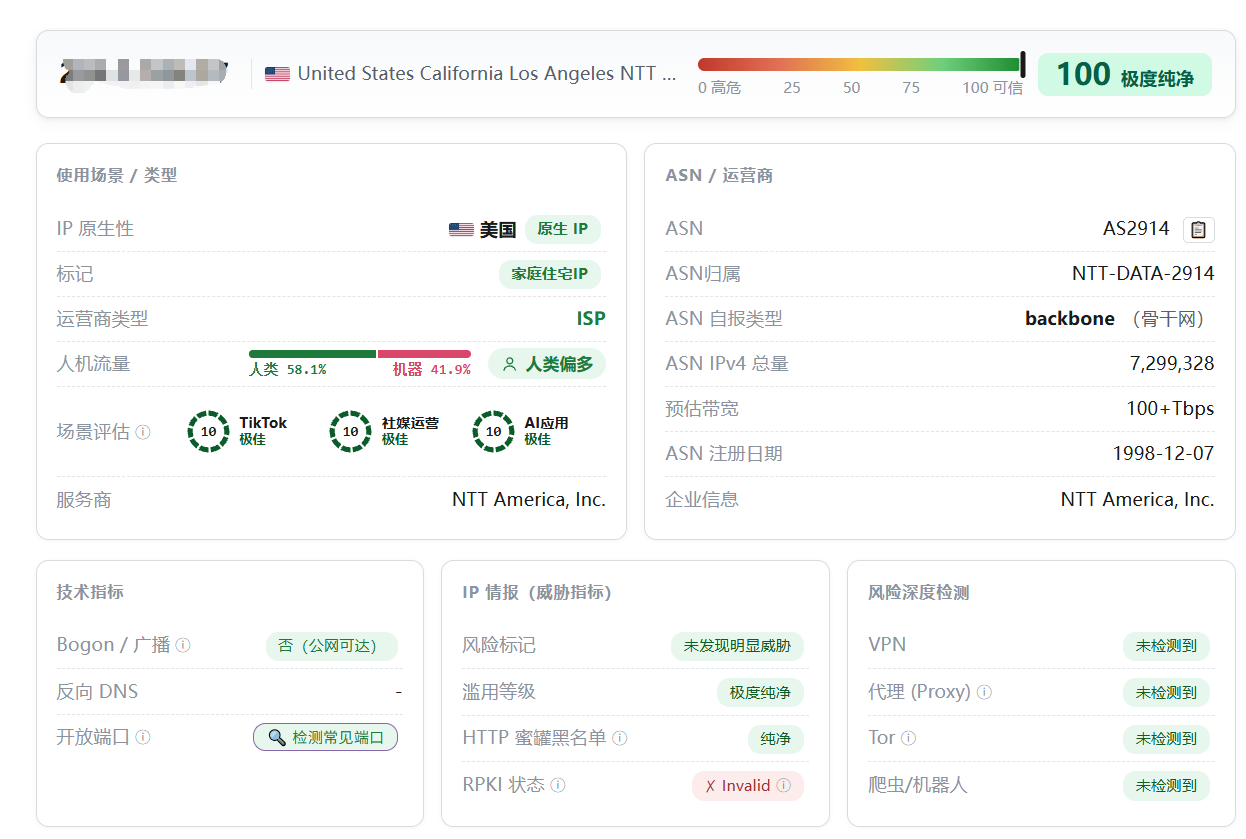The width and height of the screenshot is (1246, 839).
Task: Click the 人机流量 human/machine ratio bar
Action: point(360,354)
